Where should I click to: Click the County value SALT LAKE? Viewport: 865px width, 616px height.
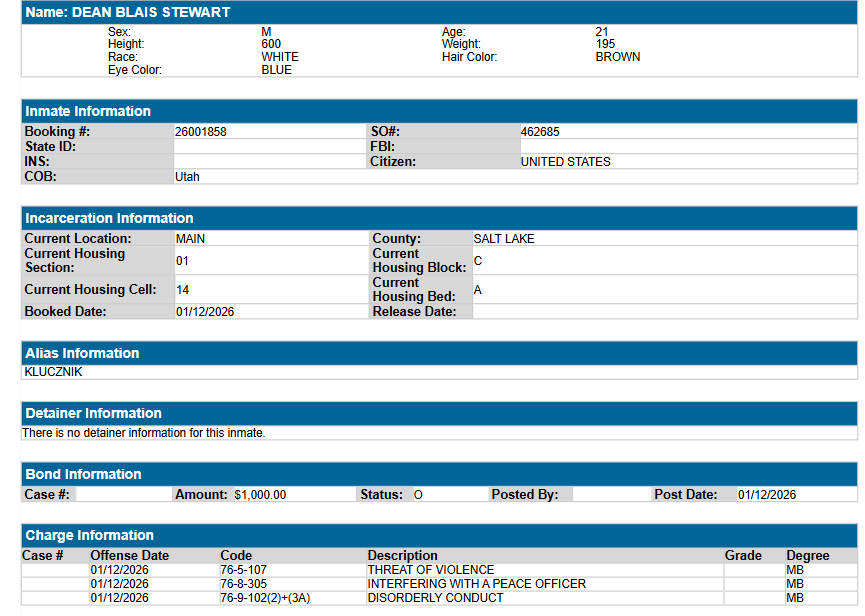point(504,239)
